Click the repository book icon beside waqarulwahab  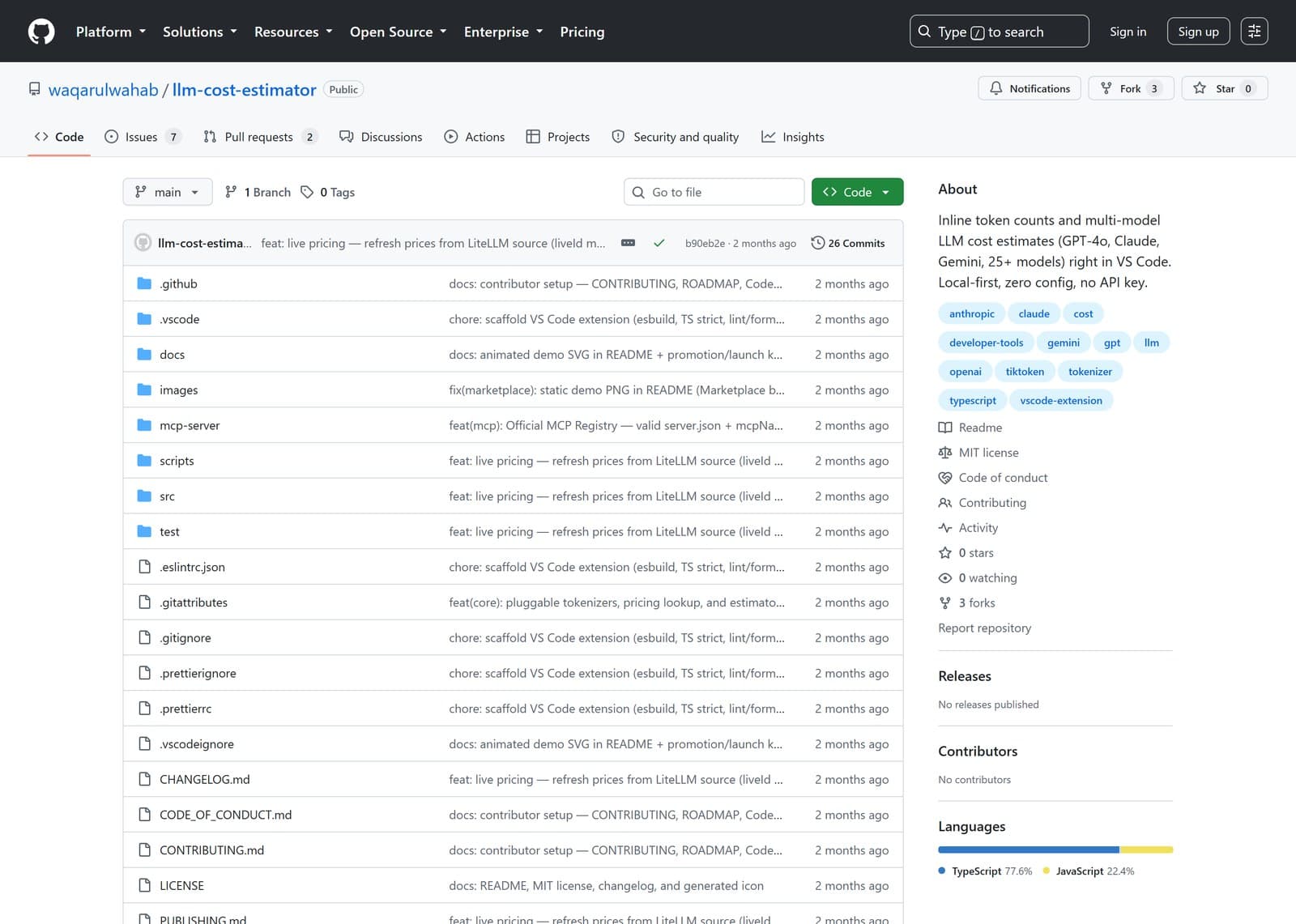tap(34, 89)
